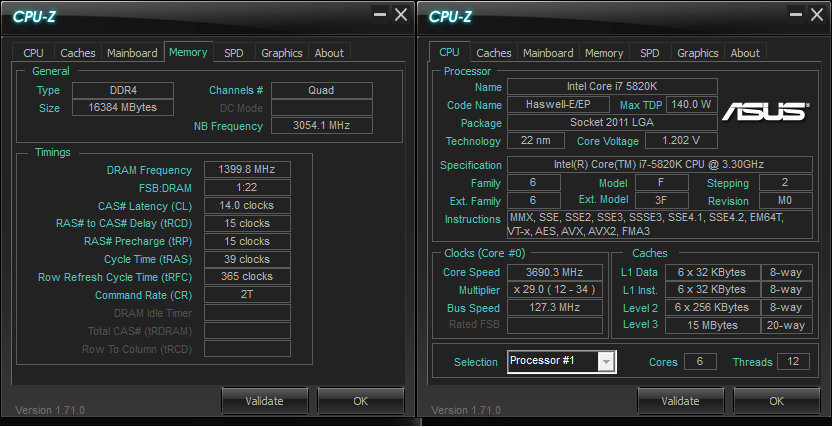Click the Level 3 20-way value
832x427 pixels.
[x=786, y=325]
